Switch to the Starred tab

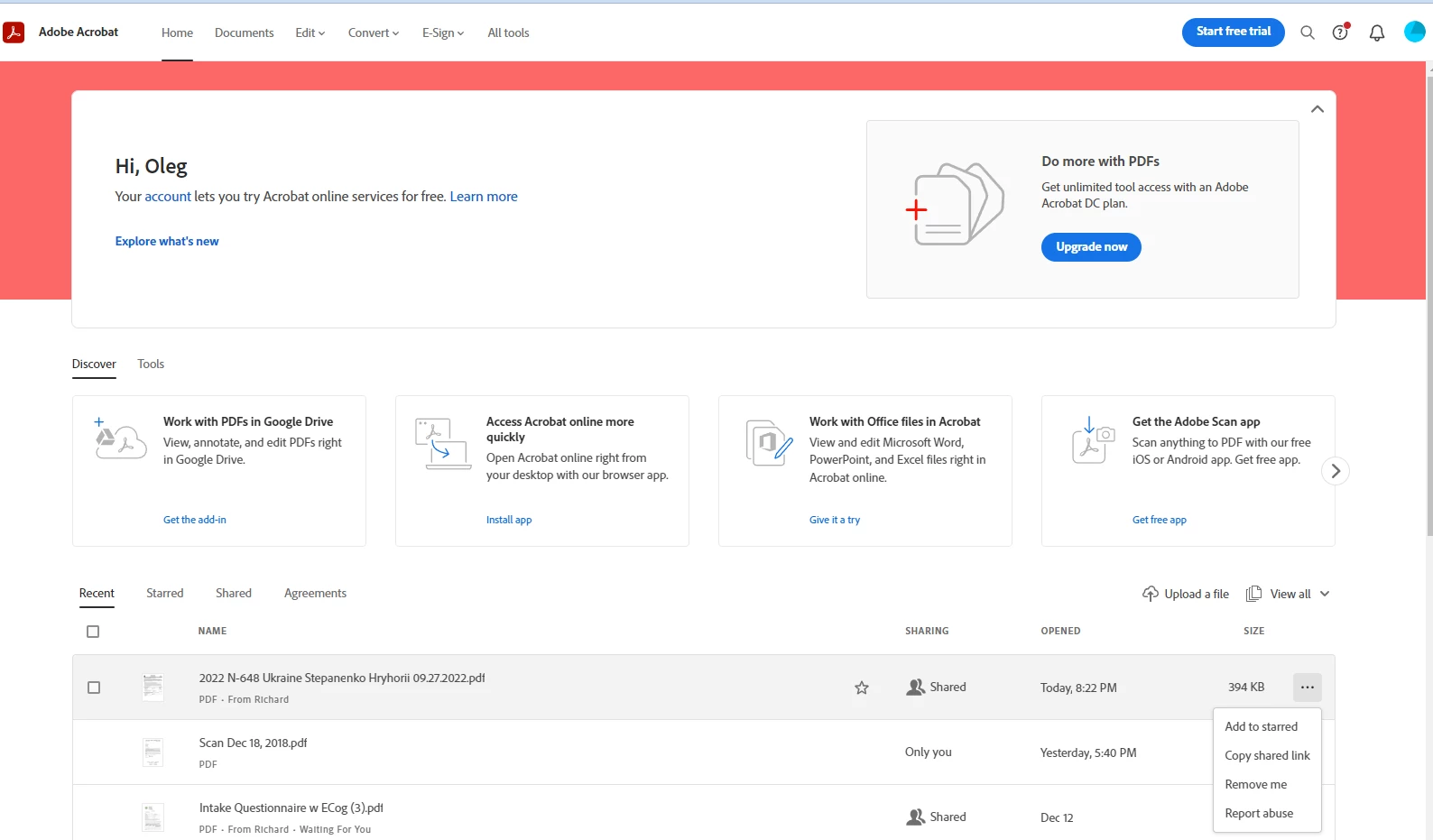[164, 593]
